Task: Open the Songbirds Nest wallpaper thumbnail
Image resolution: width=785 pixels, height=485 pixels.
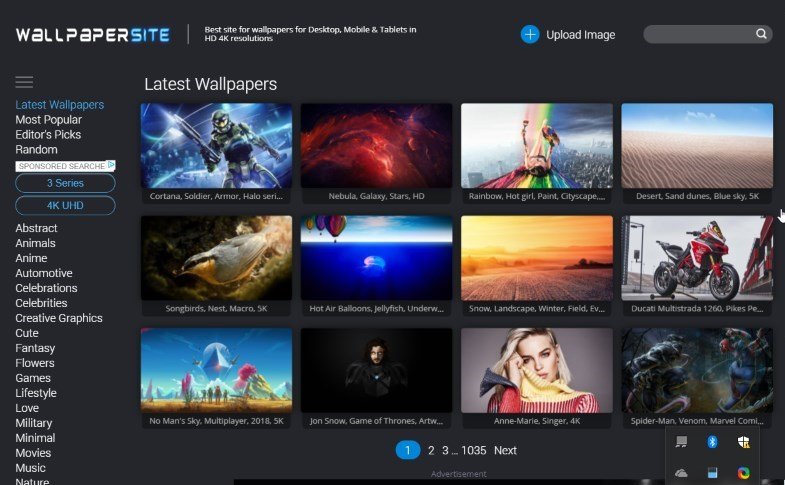Action: [x=216, y=258]
